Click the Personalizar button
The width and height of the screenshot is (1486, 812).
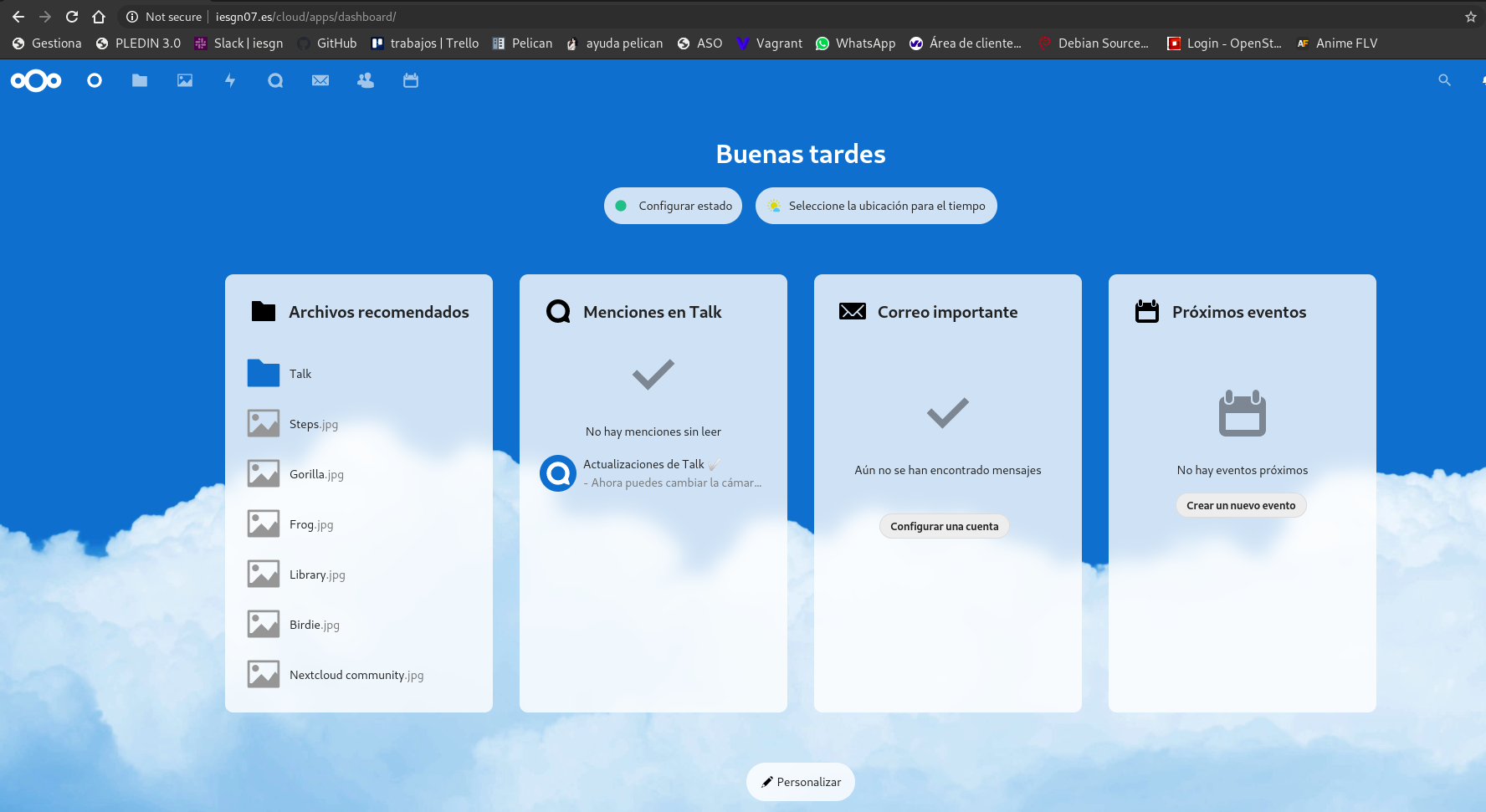tap(800, 782)
